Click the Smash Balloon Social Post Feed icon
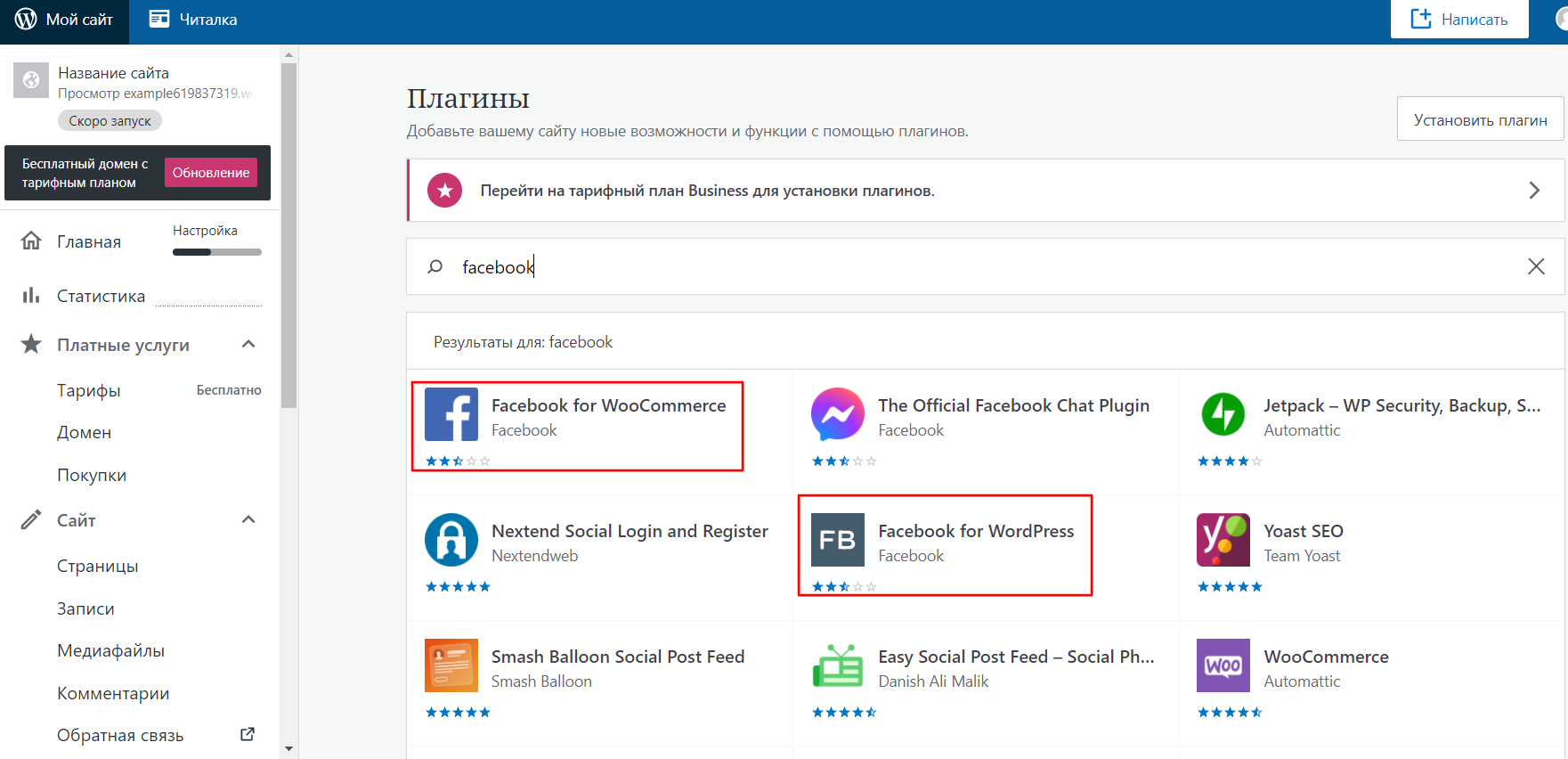Viewport: 1568px width, 759px height. pos(451,665)
